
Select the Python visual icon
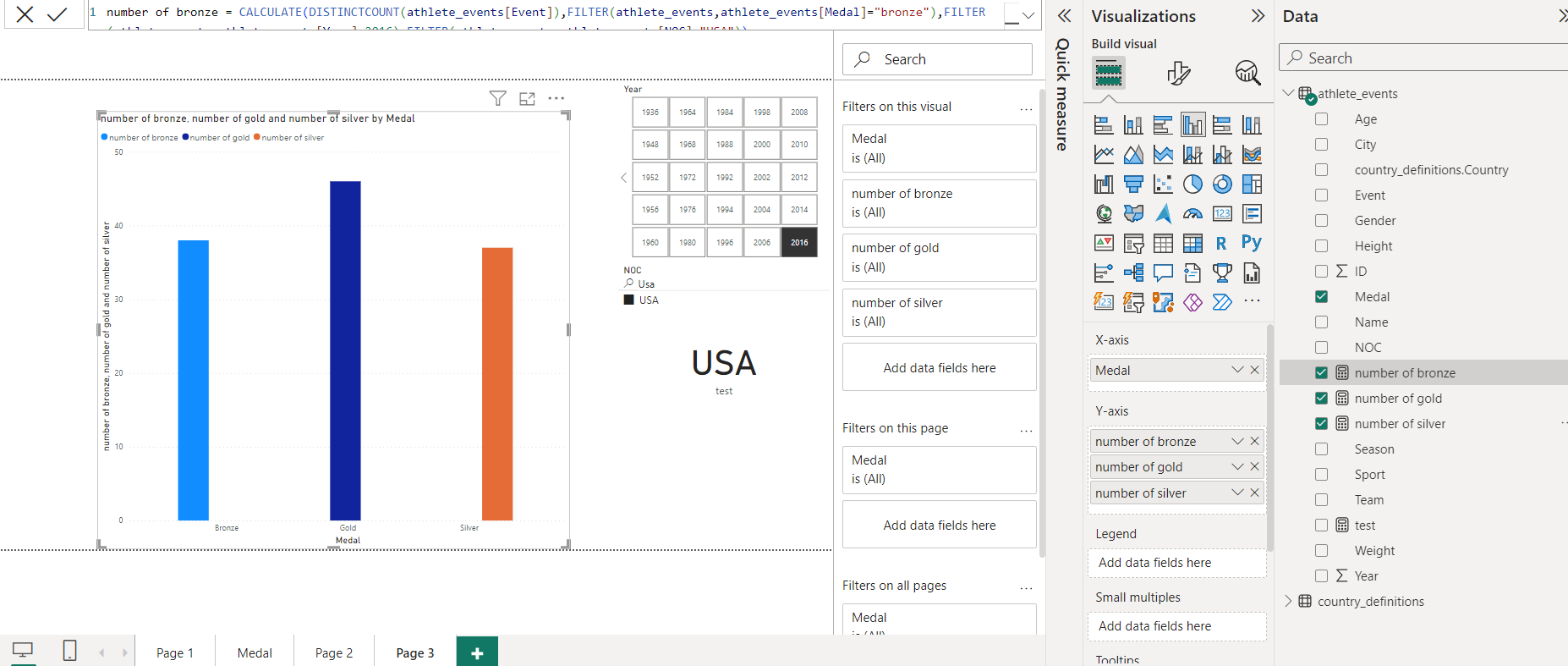coord(1252,243)
